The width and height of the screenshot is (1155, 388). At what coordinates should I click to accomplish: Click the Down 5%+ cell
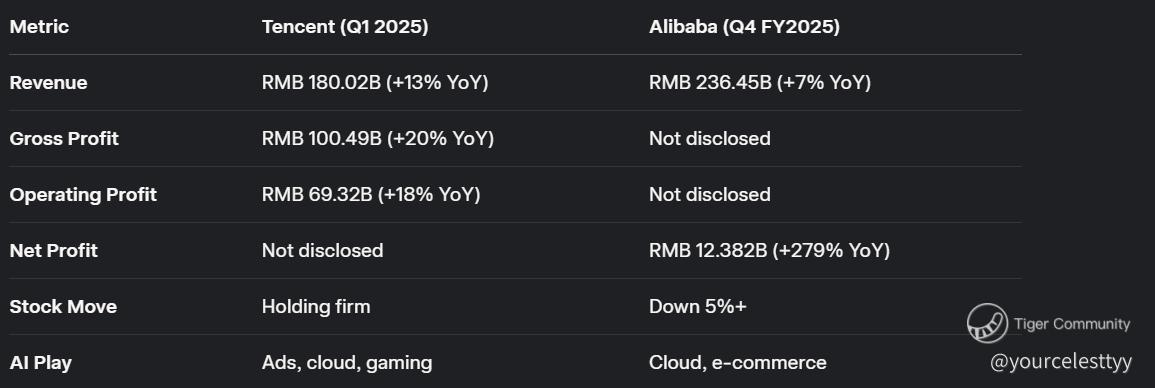tap(698, 306)
